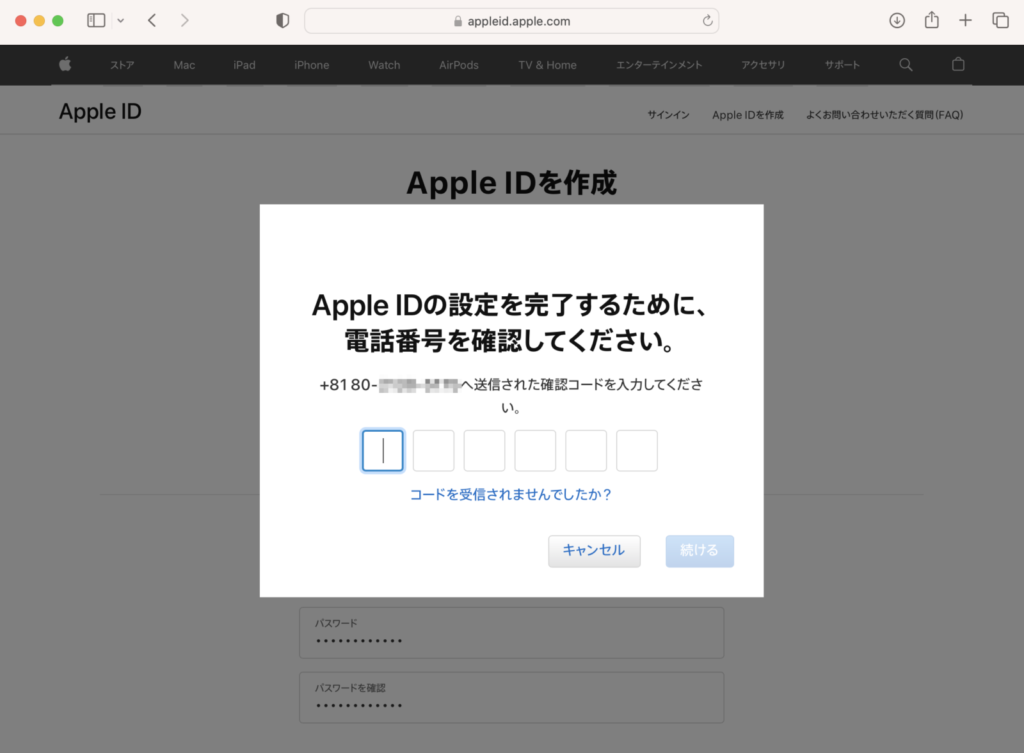Click the search magnifier icon in nav
Screen dimensions: 1024x753
tap(906, 65)
